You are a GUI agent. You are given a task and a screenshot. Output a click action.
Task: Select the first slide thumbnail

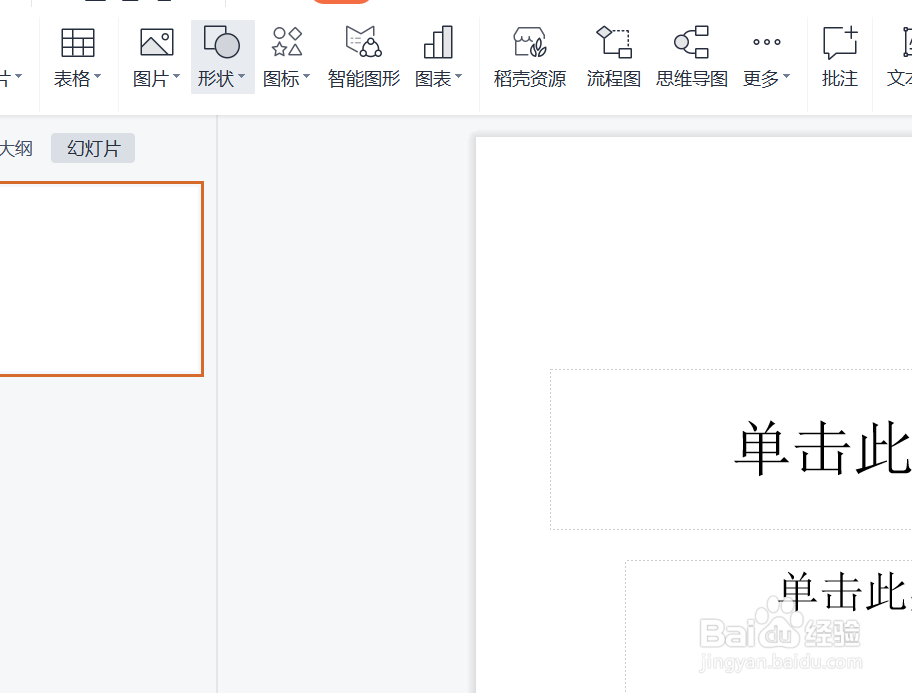tap(102, 278)
